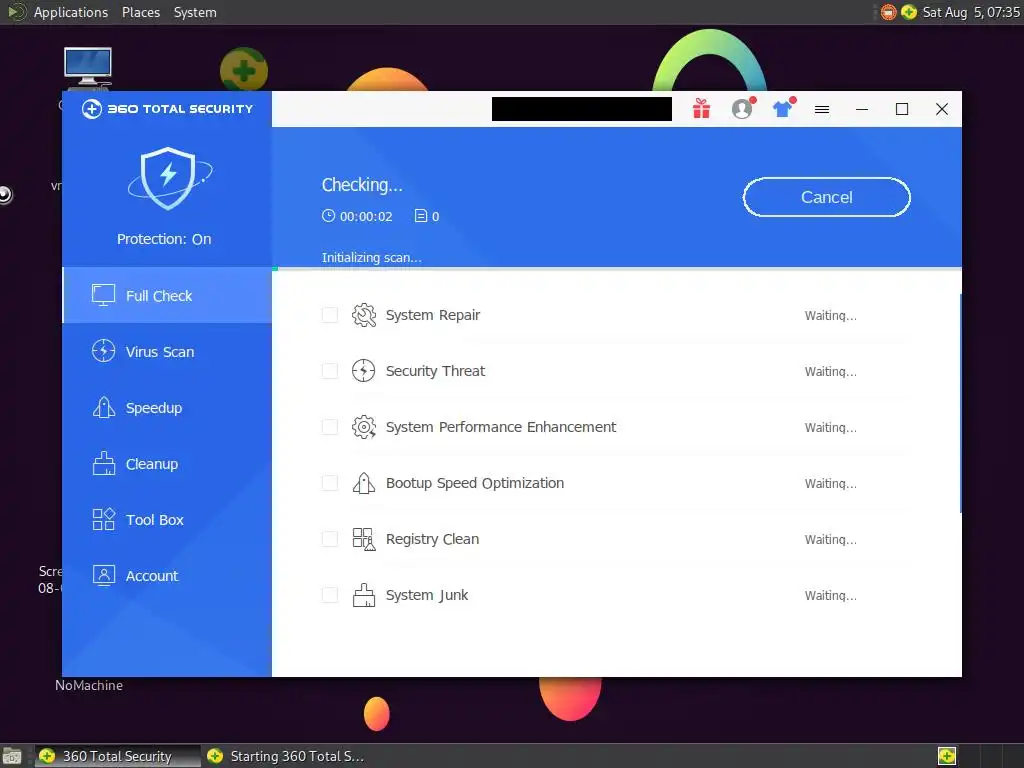This screenshot has height=768, width=1024.
Task: Click the 360 tray icon near clock
Action: tap(909, 12)
